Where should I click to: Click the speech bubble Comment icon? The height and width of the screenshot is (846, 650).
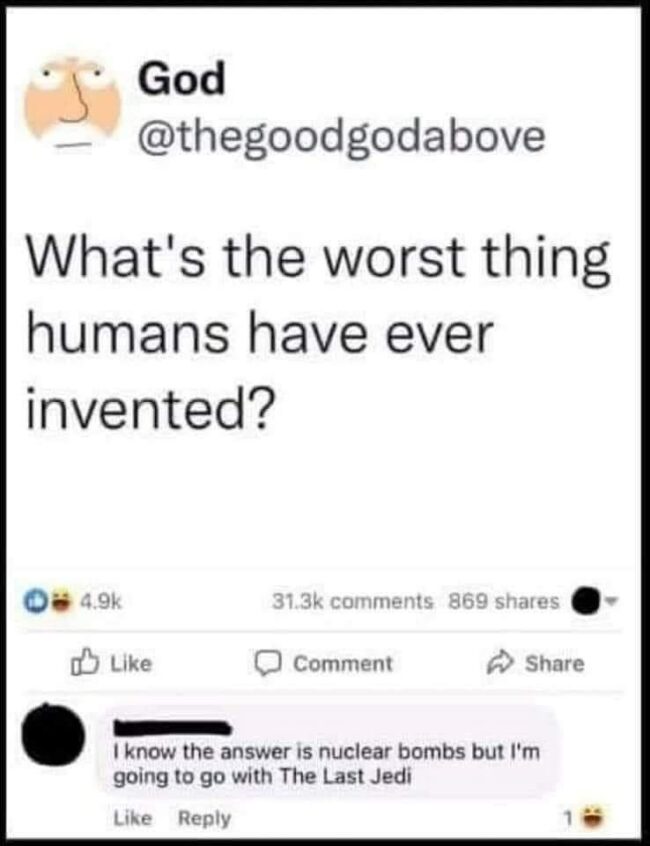coord(268,664)
